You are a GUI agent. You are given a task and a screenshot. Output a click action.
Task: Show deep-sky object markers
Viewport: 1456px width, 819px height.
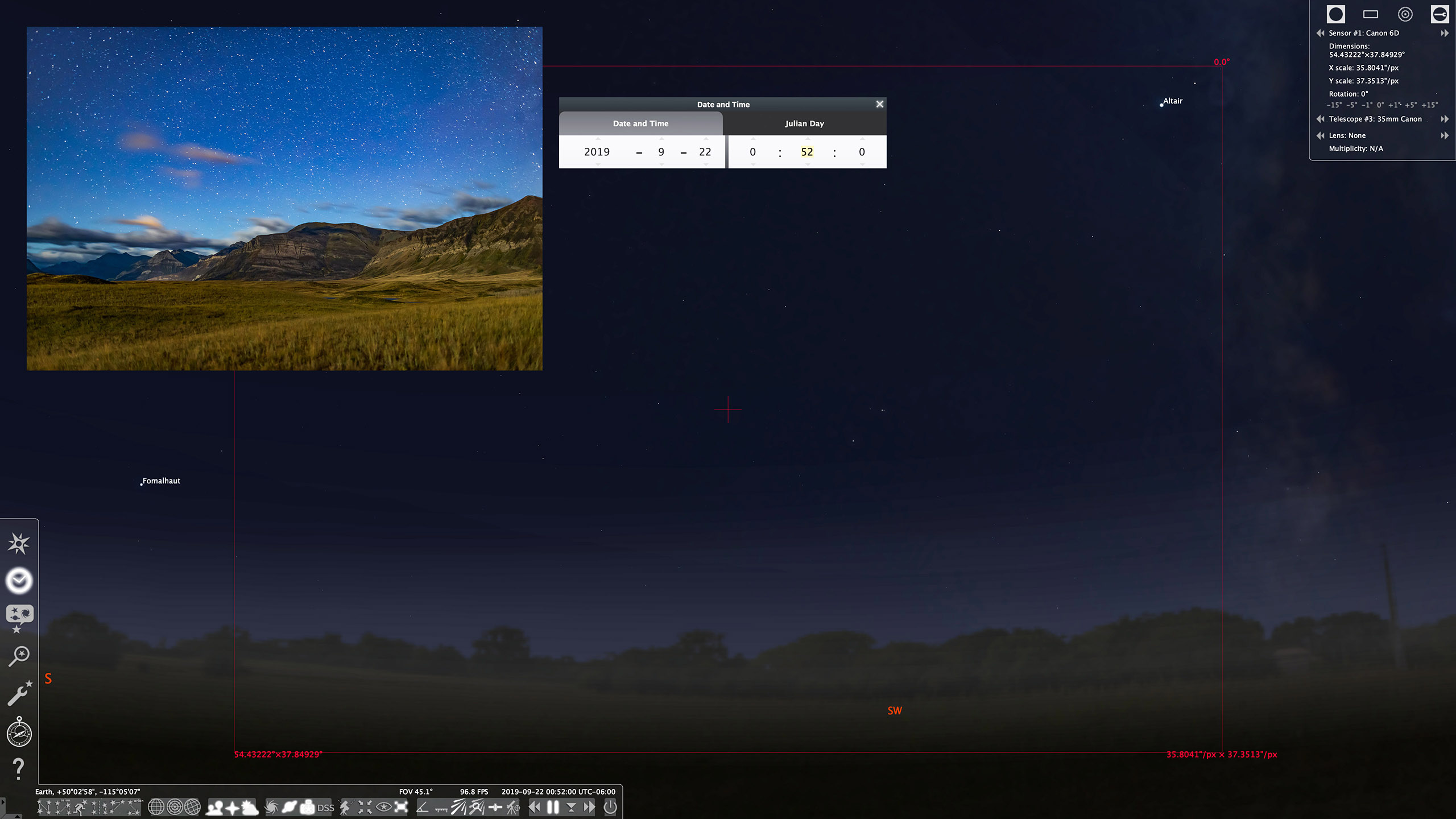click(272, 806)
